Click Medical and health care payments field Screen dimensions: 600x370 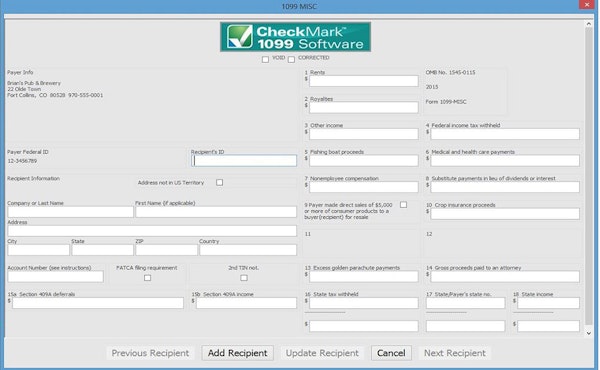pos(505,160)
